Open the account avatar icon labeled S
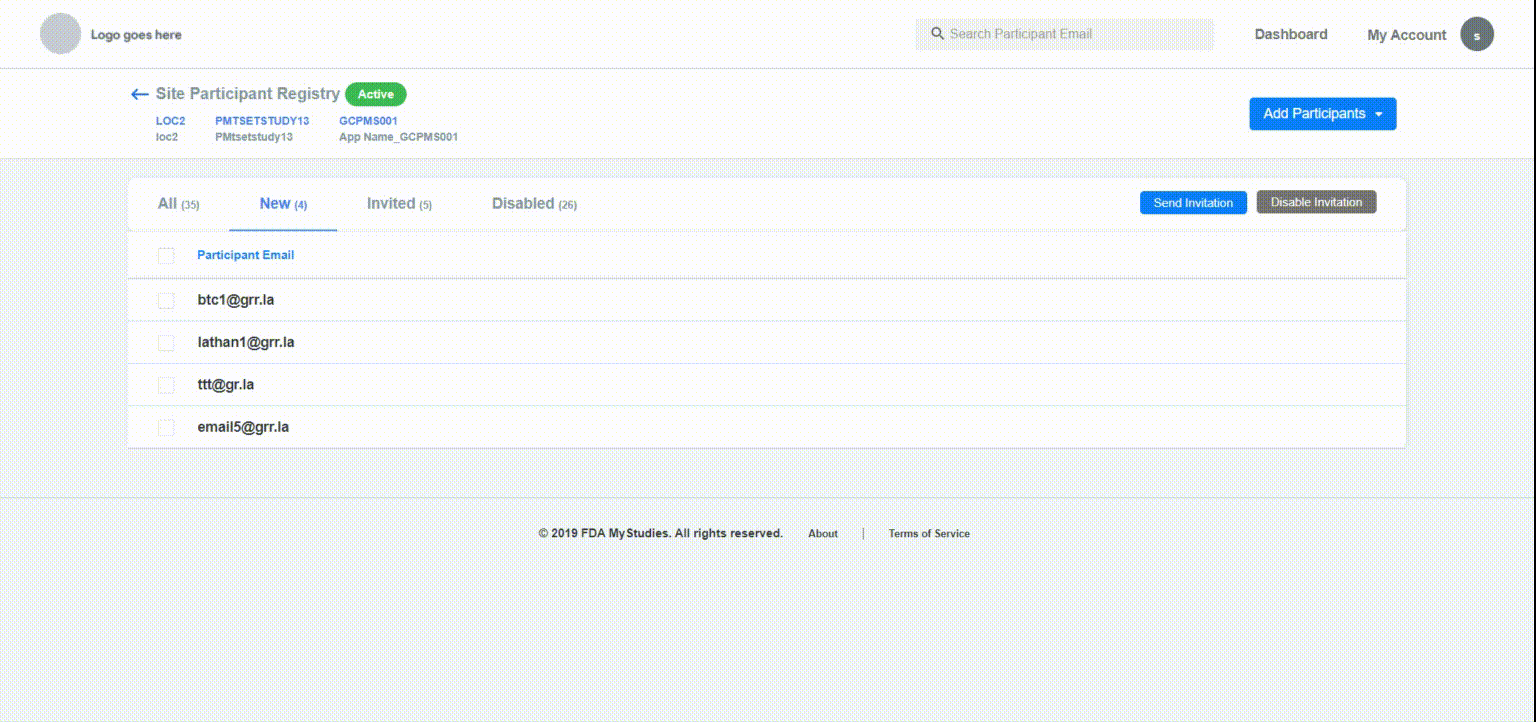 [x=1477, y=33]
